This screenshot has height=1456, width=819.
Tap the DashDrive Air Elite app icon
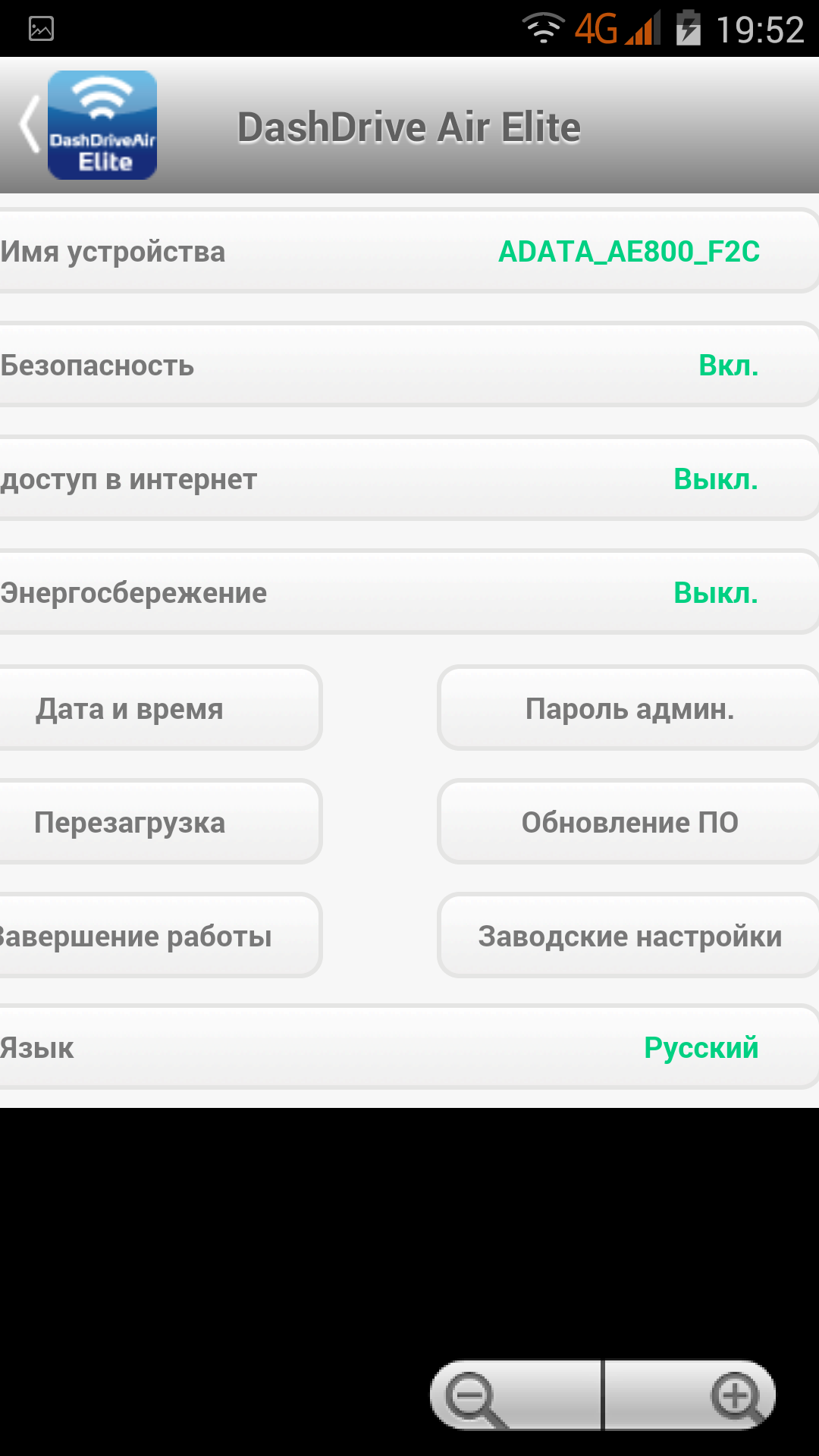pos(102,125)
